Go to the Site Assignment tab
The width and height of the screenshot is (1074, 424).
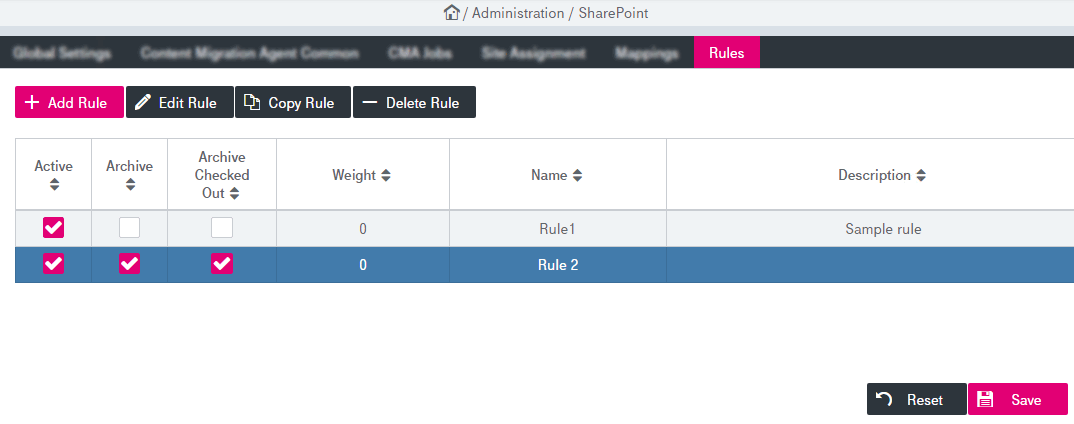533,53
